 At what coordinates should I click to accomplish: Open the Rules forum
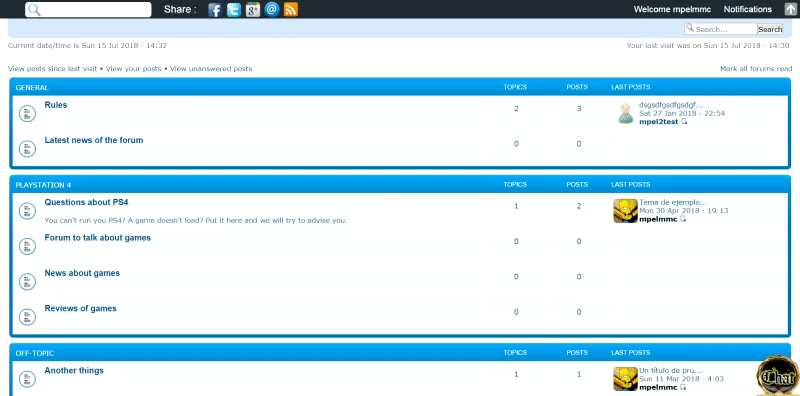tap(56, 105)
